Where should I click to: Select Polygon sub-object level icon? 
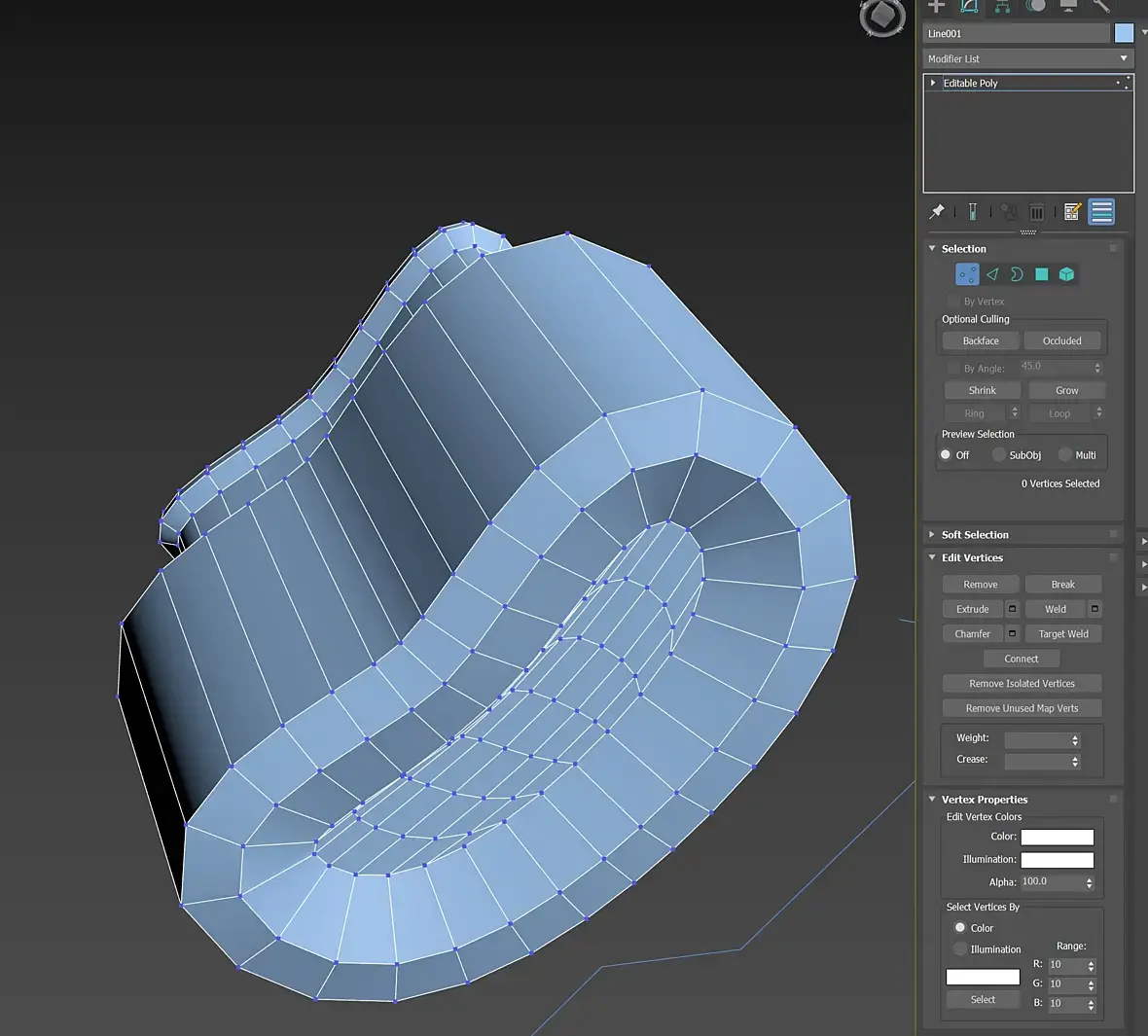pyautogui.click(x=1041, y=274)
